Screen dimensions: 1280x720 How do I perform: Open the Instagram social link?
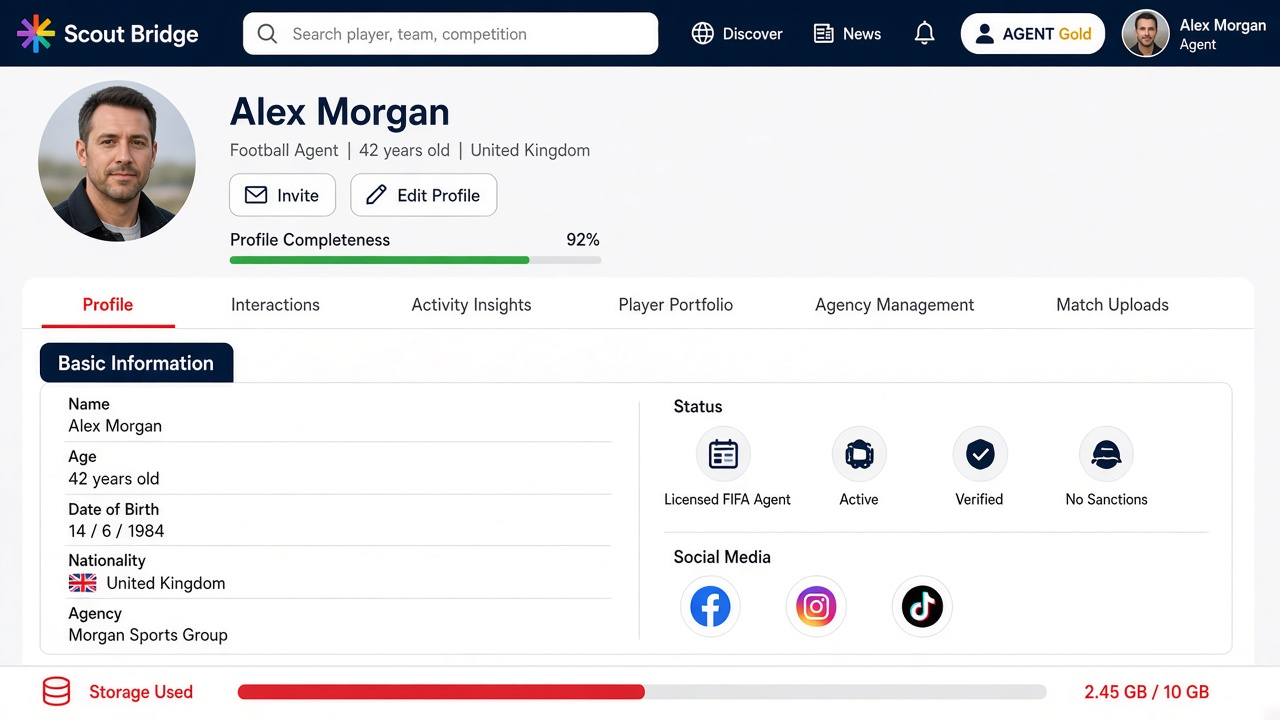click(816, 606)
